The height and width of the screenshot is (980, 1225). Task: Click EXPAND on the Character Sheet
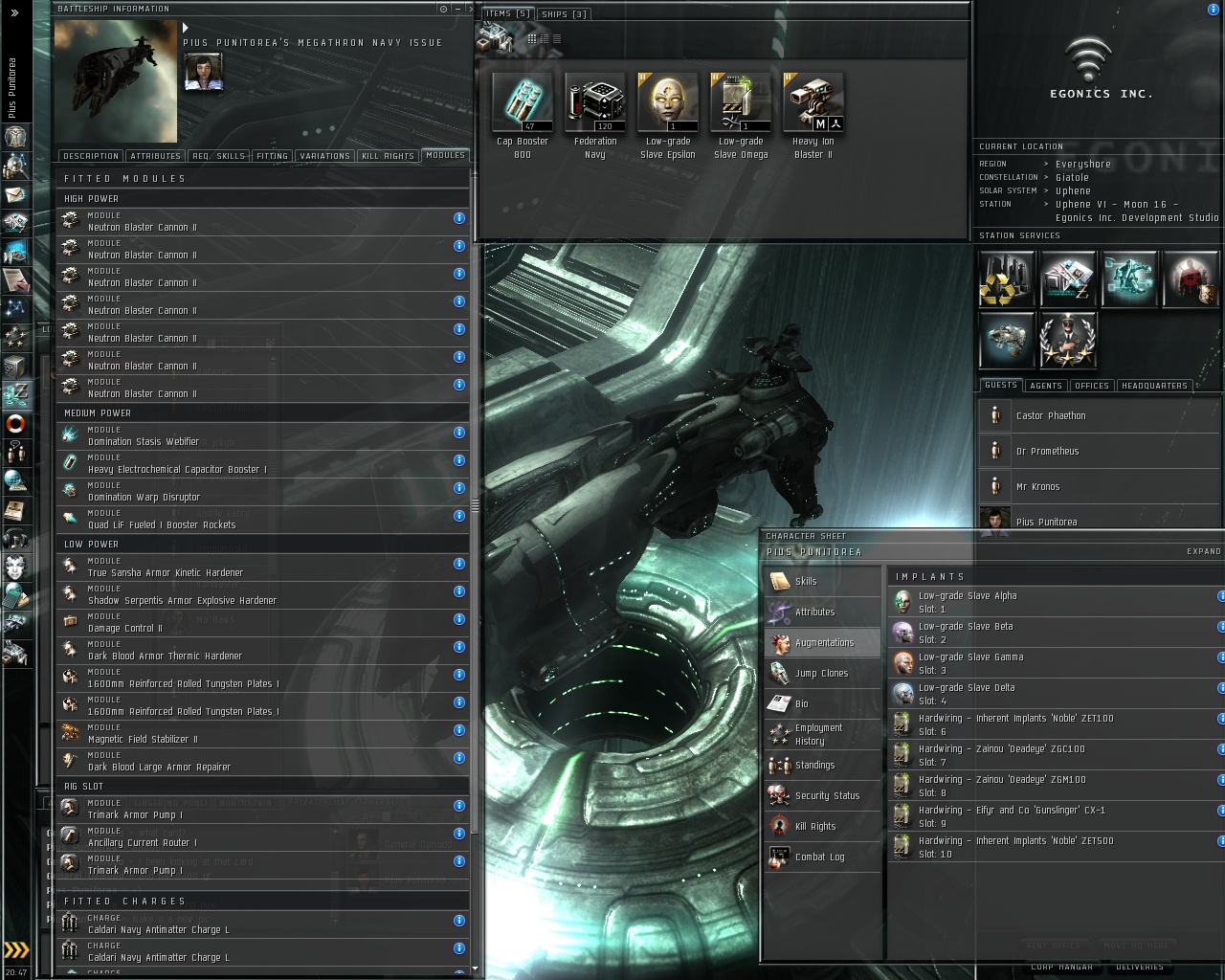point(1203,551)
